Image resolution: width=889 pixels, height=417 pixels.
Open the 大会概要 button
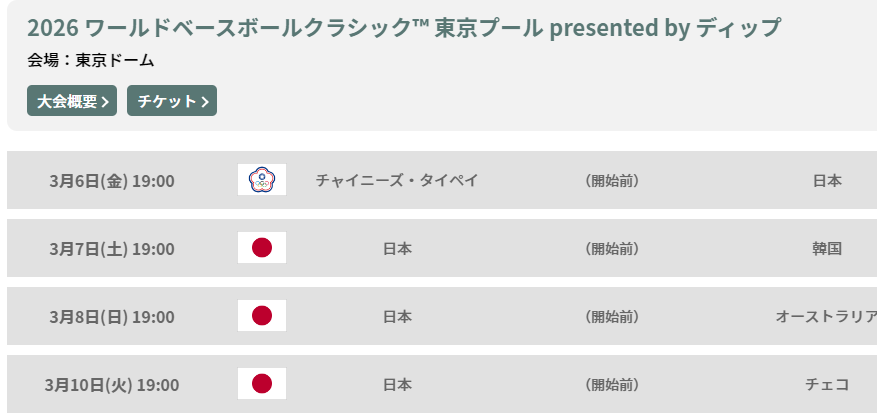click(72, 100)
